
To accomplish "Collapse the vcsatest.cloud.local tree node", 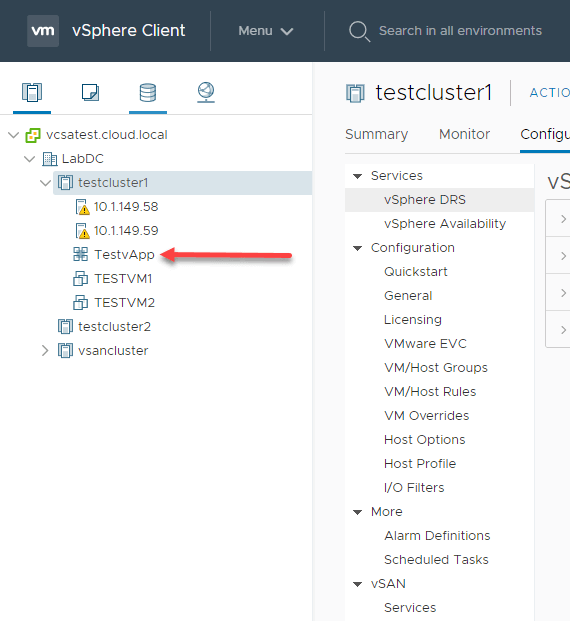I will tap(13, 135).
